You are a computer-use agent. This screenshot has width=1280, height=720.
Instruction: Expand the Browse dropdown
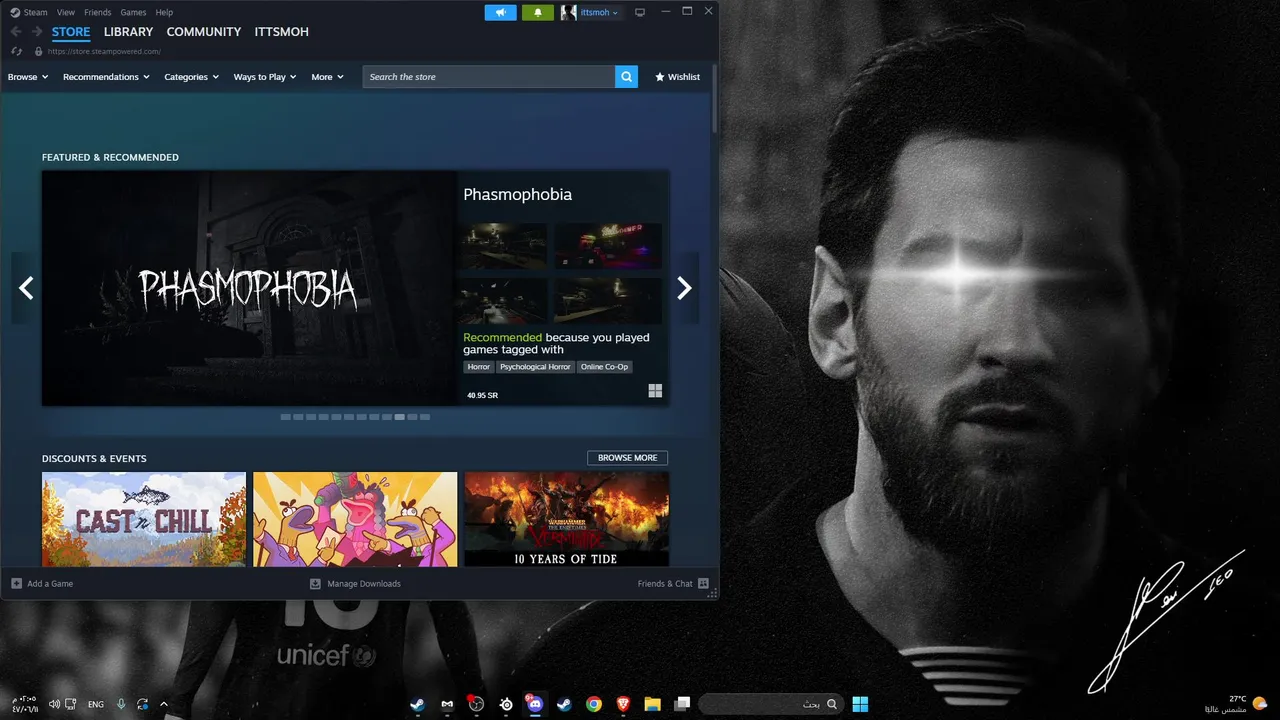click(28, 77)
